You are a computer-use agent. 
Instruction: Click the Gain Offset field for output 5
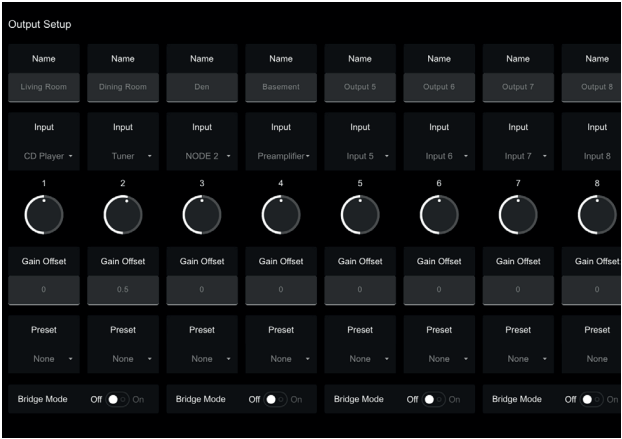pos(359,289)
